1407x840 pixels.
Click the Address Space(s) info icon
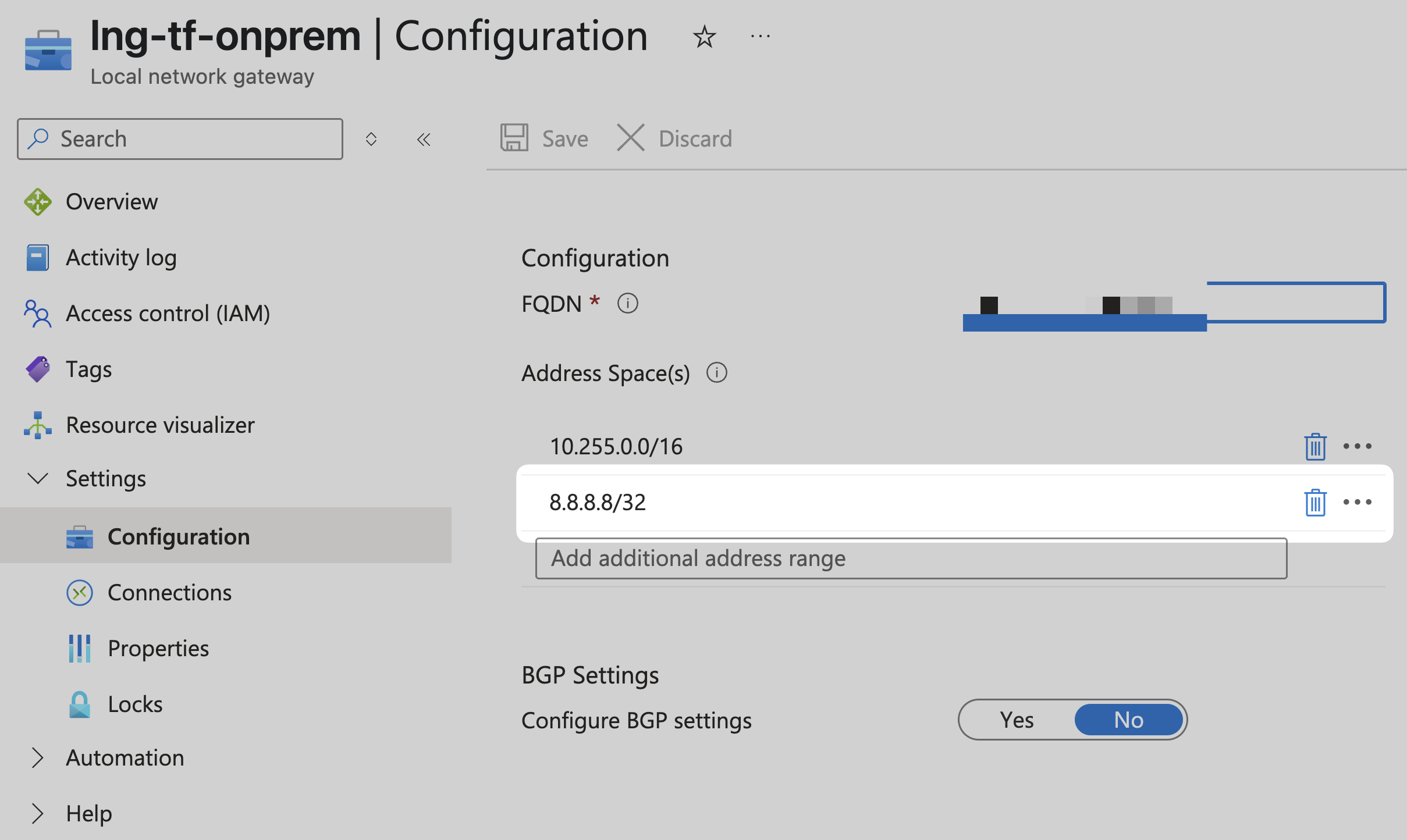pyautogui.click(x=716, y=373)
